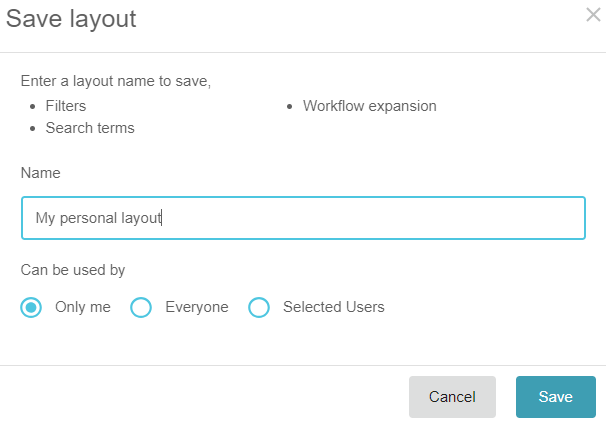Click the "Enter a layout name to save" text
The height and width of the screenshot is (424, 606).
[x=116, y=81]
